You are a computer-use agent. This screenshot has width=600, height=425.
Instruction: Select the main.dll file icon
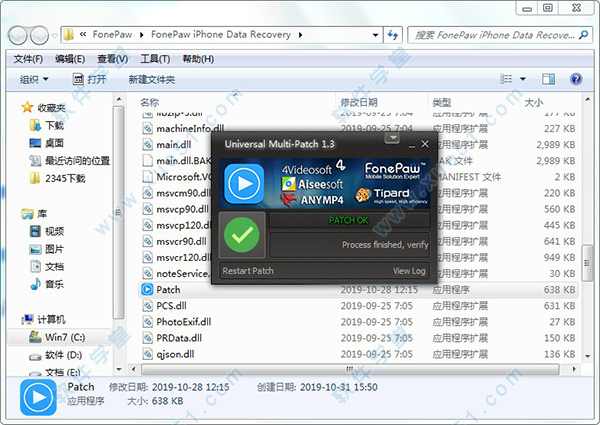(x=147, y=145)
